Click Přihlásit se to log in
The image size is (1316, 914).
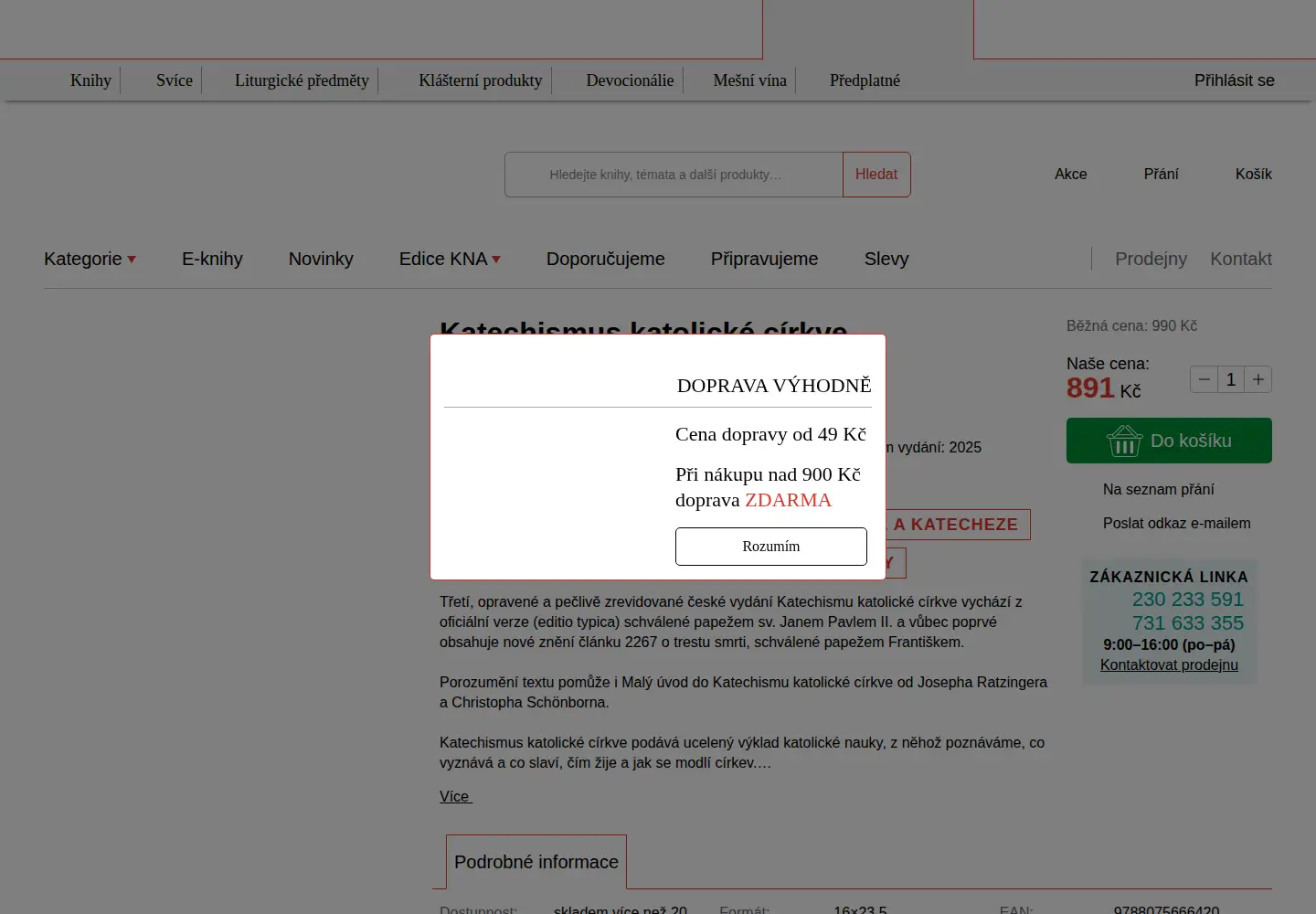[x=1234, y=80]
